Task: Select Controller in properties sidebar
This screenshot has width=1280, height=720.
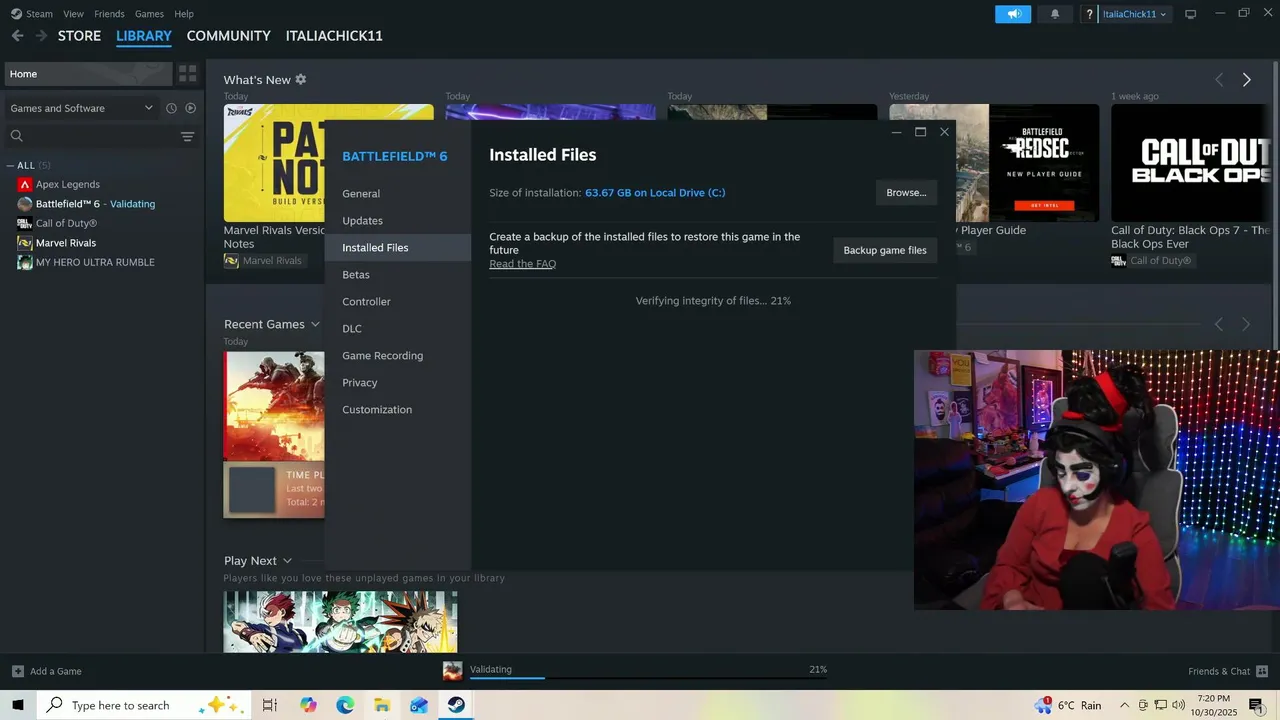Action: pos(398,302)
